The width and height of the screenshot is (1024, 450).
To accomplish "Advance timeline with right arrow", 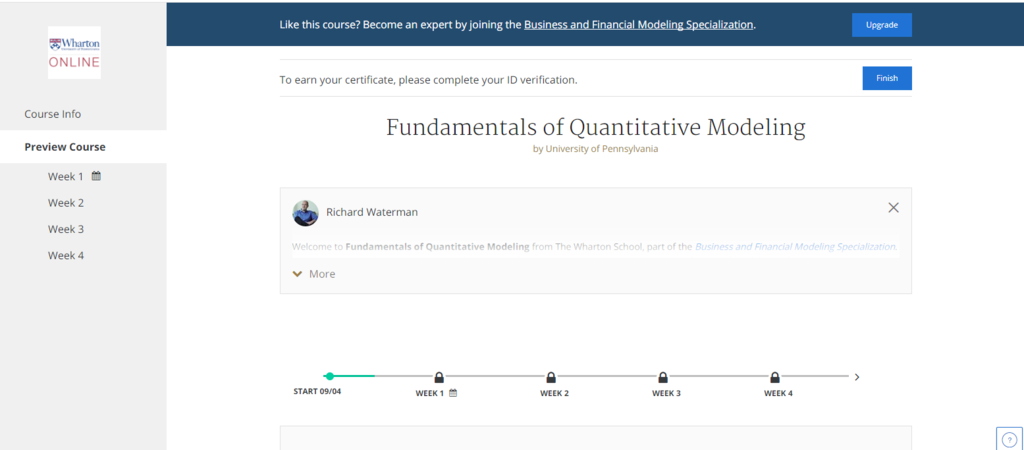I will 857,377.
